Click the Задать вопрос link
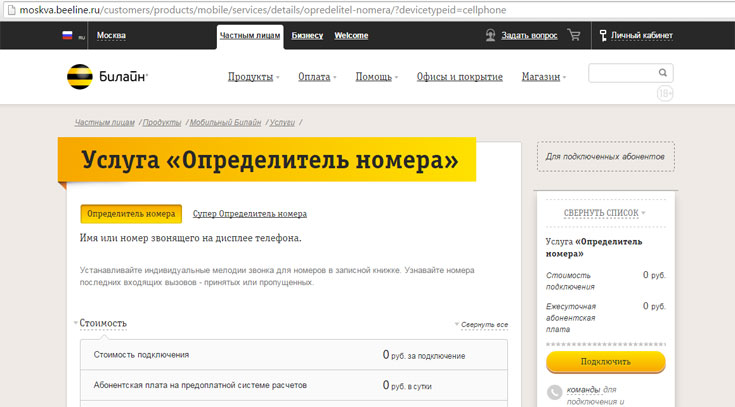735x407 pixels. click(529, 36)
